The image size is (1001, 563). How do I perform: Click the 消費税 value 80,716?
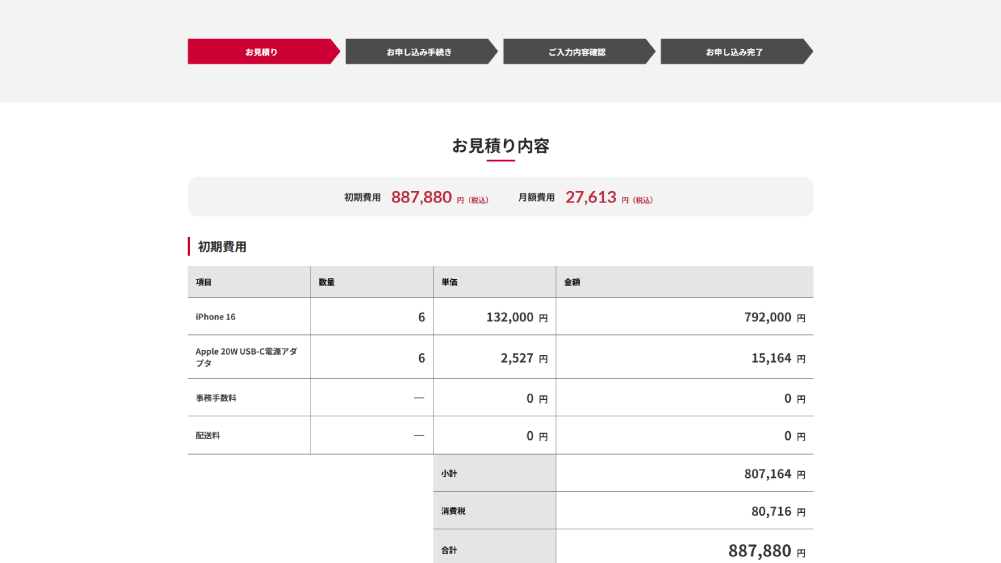coord(771,511)
